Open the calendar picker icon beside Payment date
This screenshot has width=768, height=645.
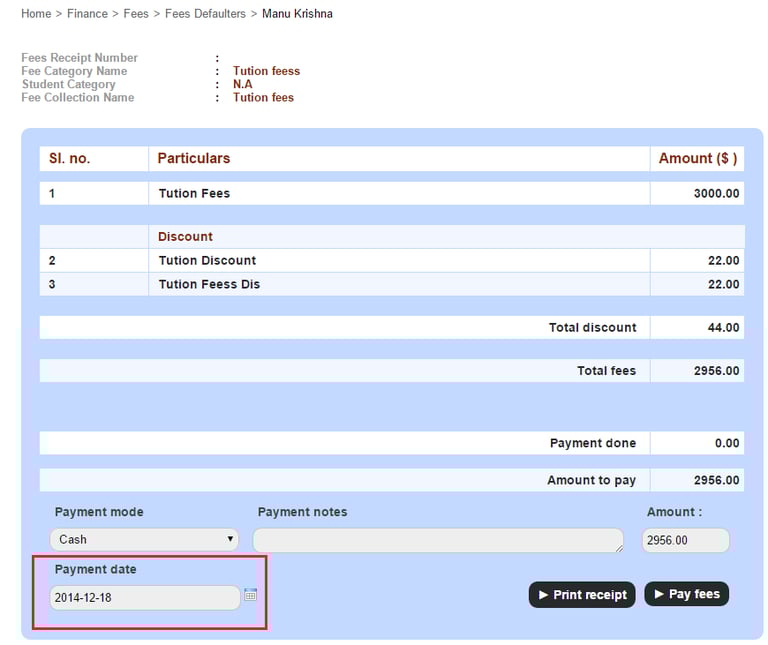[250, 595]
